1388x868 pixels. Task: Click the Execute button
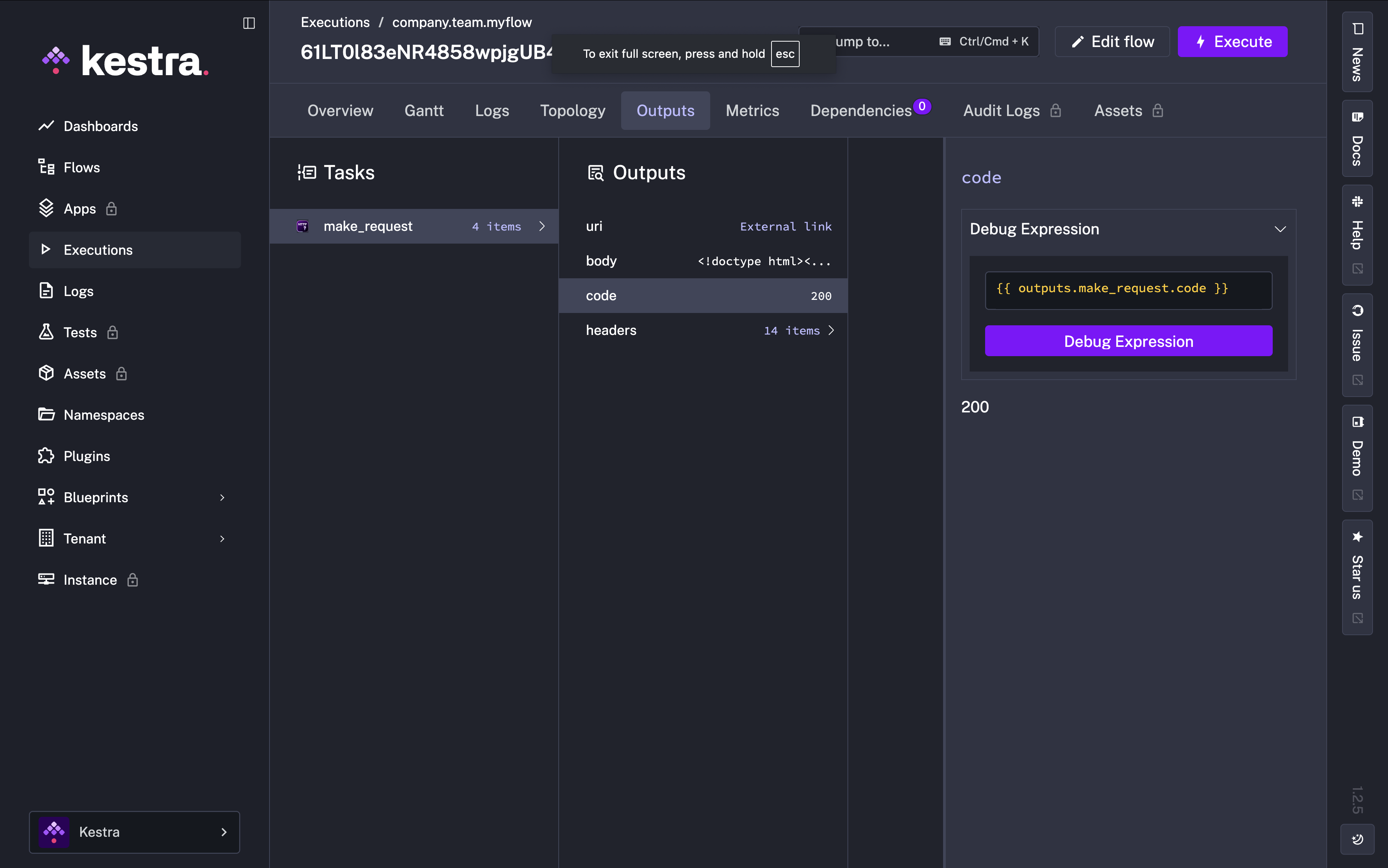(1232, 42)
